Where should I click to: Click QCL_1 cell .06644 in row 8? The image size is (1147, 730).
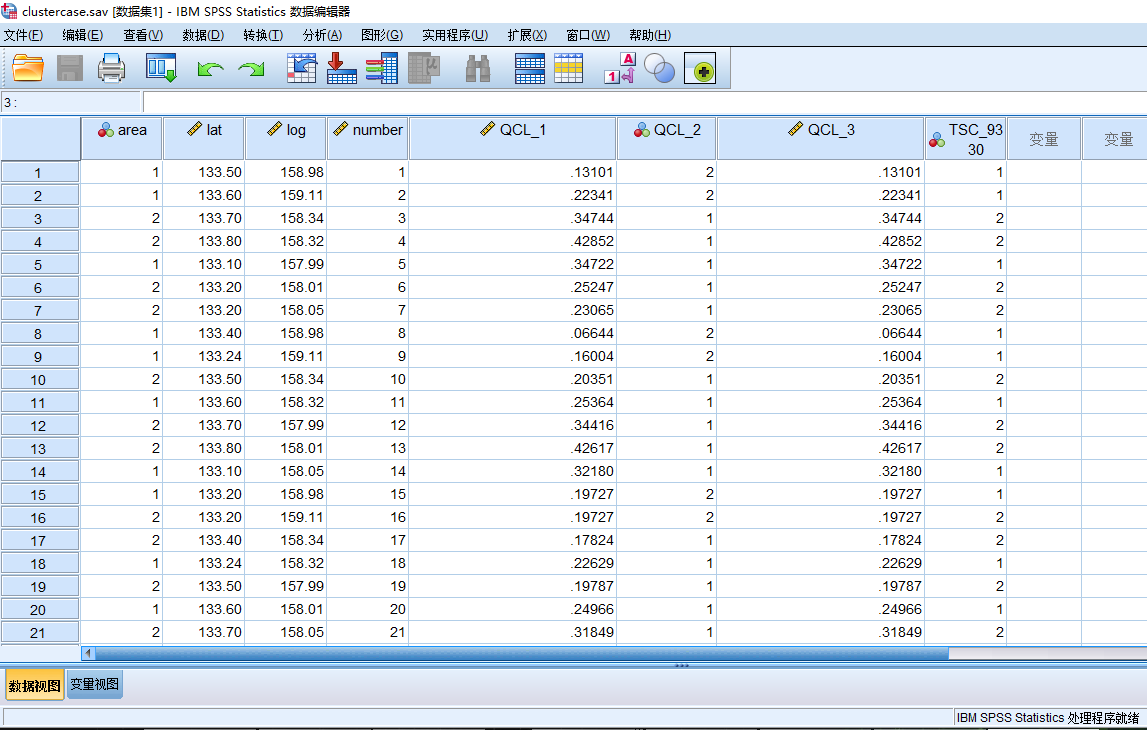point(512,333)
